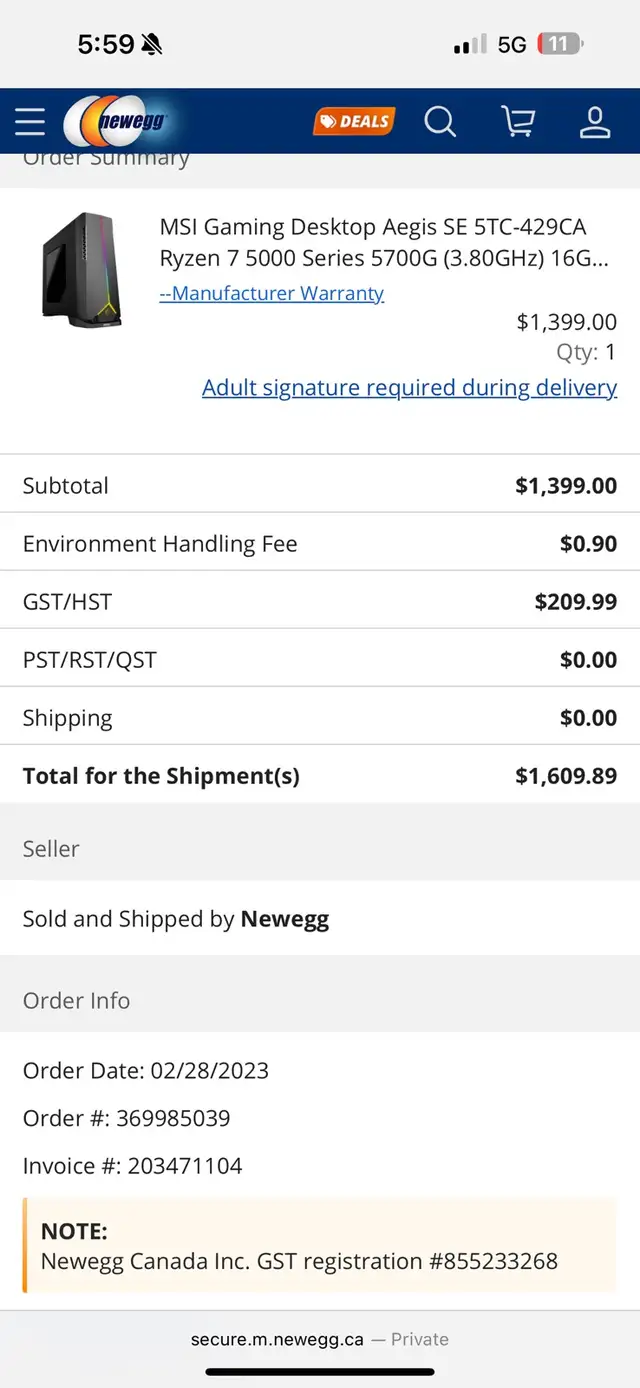This screenshot has width=640, height=1388.
Task: Tap the search magnifier icon
Action: 440,122
